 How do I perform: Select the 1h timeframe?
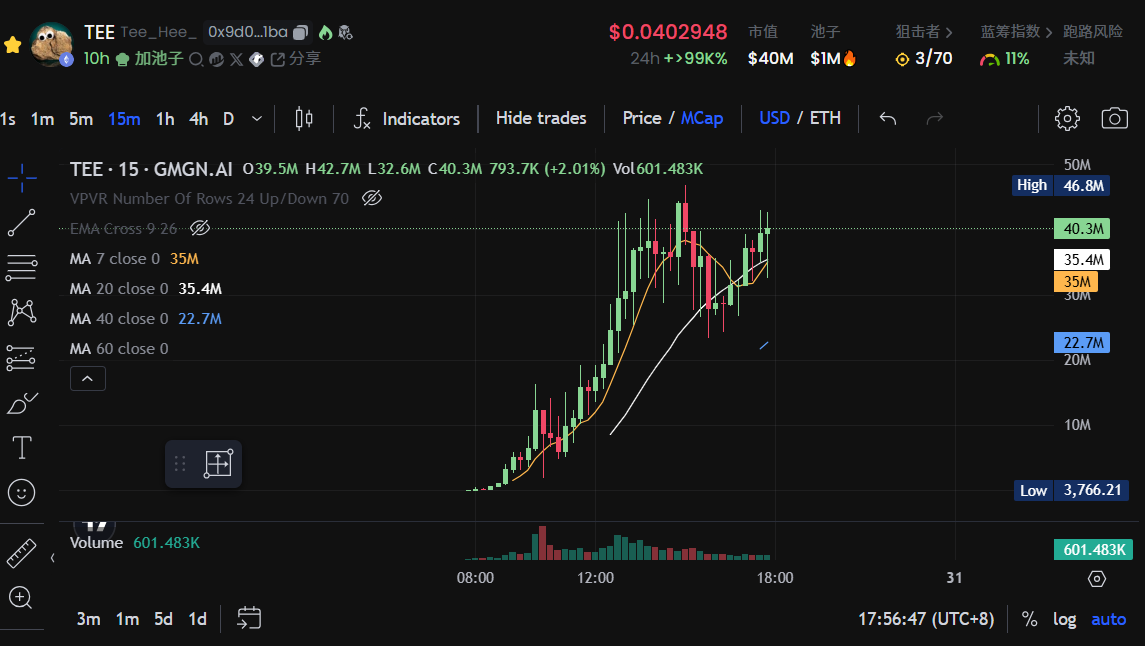click(x=164, y=118)
